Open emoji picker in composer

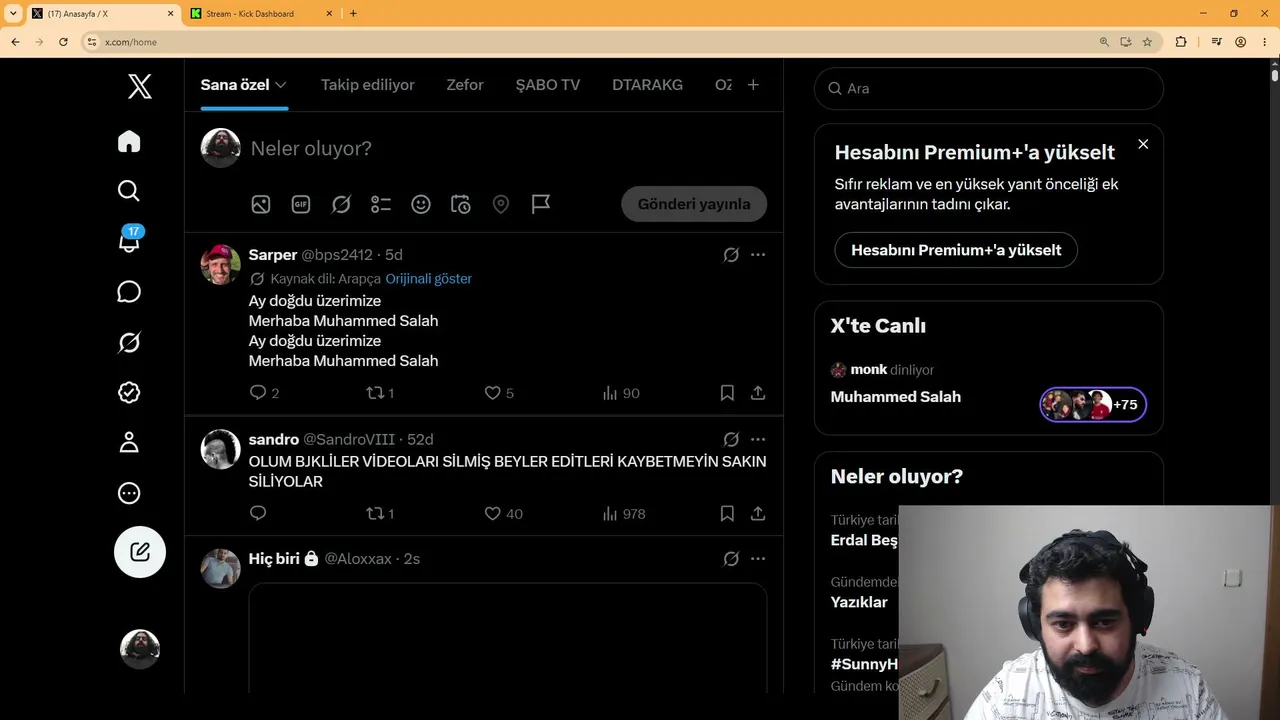421,204
